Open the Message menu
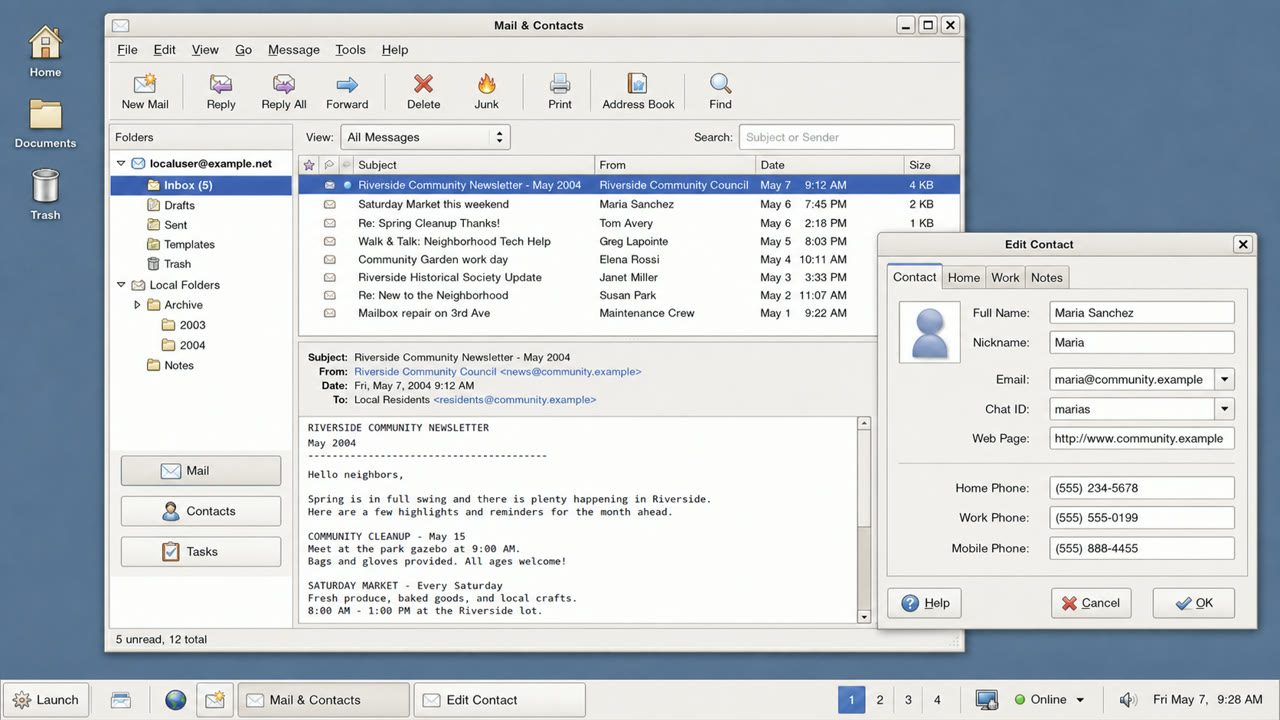The width and height of the screenshot is (1280, 720). click(x=294, y=50)
